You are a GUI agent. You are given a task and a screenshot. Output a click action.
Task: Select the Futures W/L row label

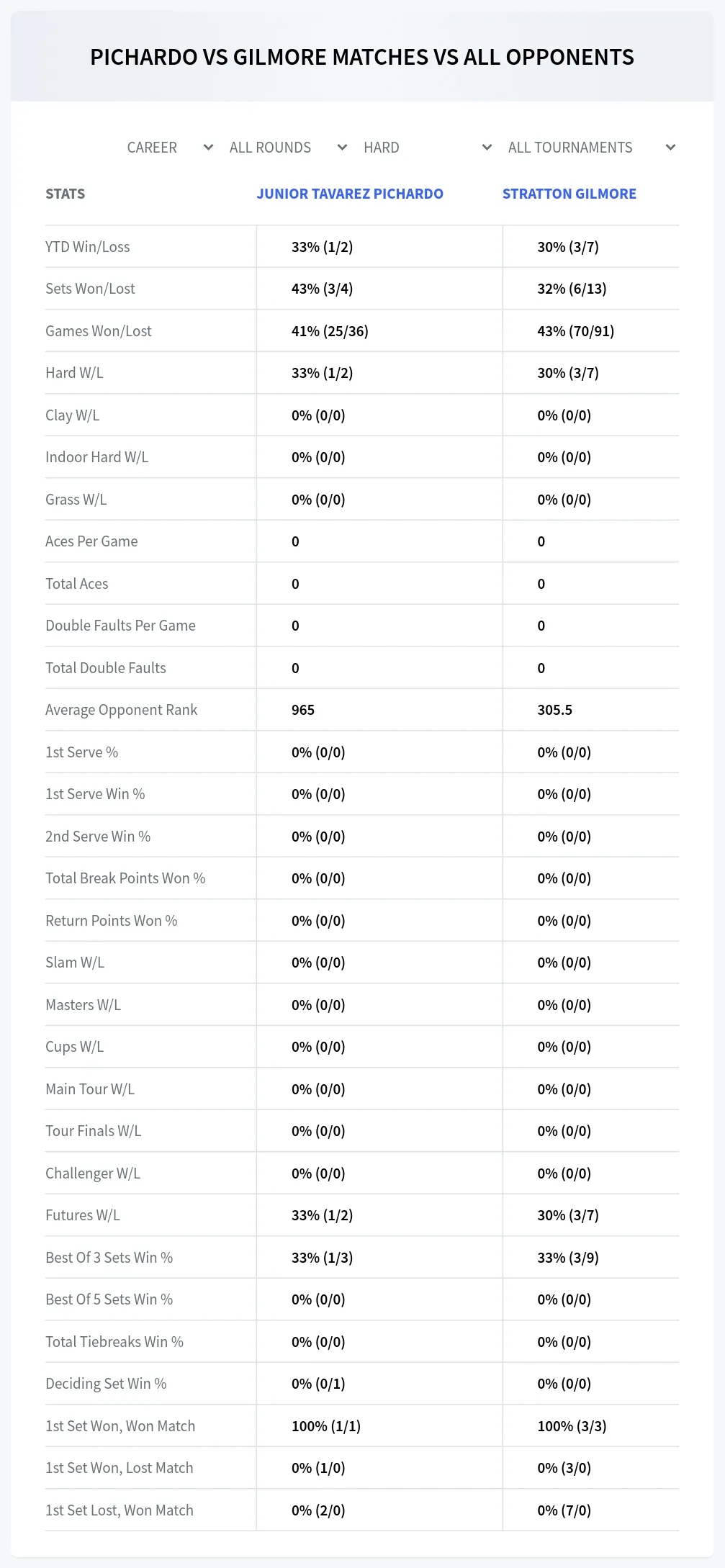click(83, 1215)
